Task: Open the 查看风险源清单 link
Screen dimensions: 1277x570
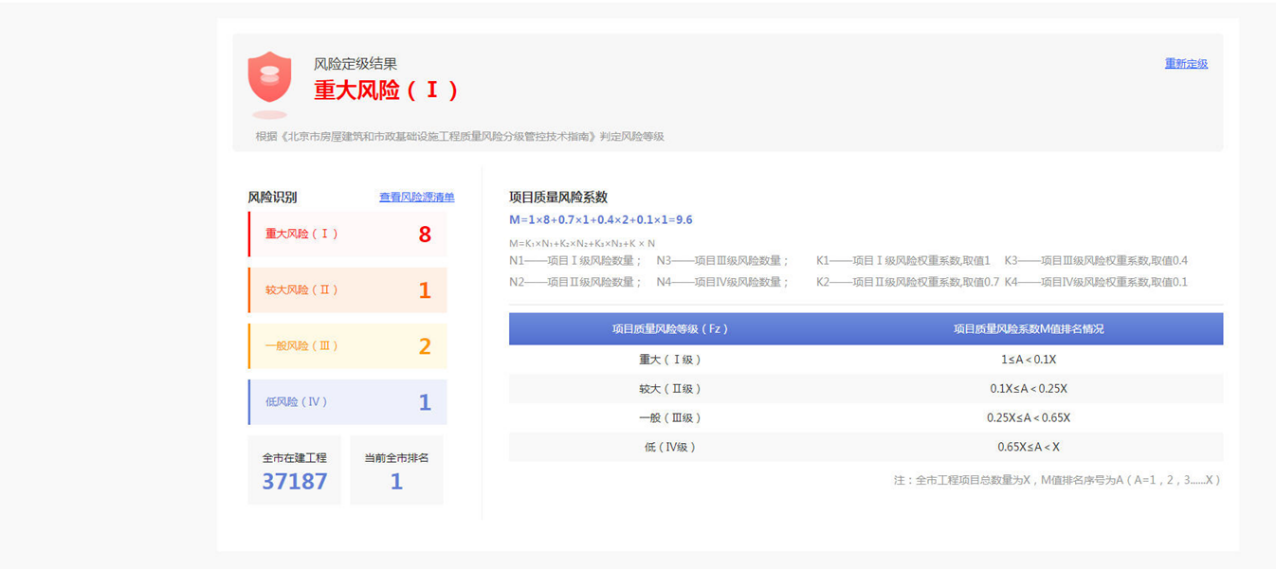Action: pyautogui.click(x=416, y=198)
